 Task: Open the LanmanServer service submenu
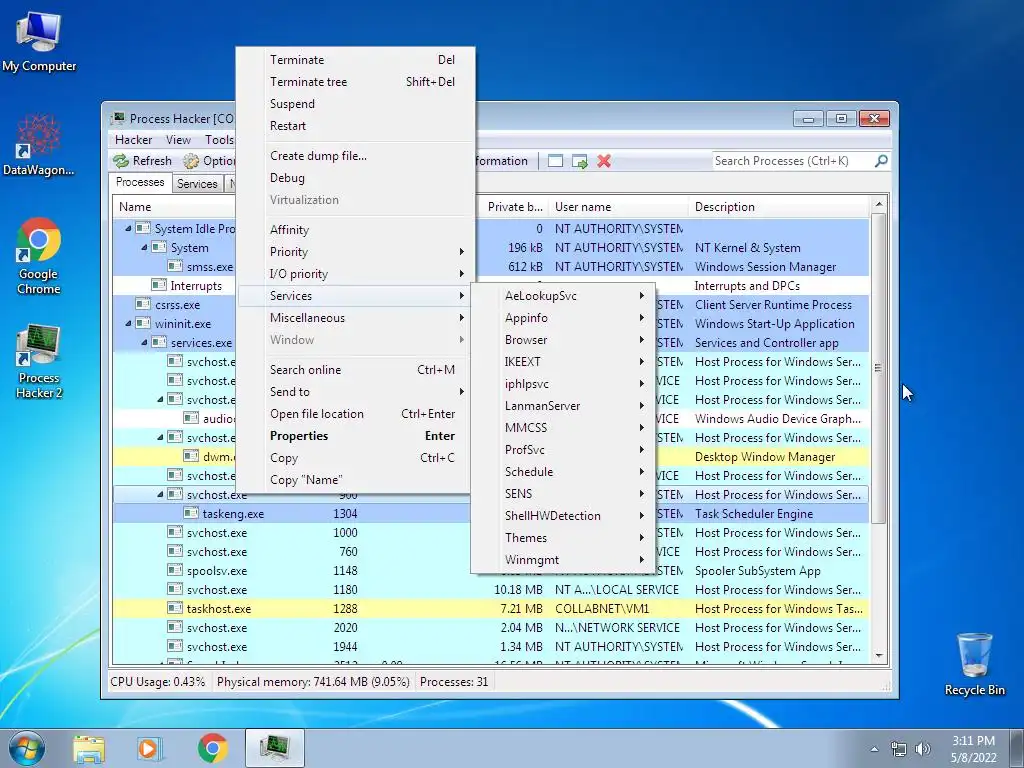point(562,406)
